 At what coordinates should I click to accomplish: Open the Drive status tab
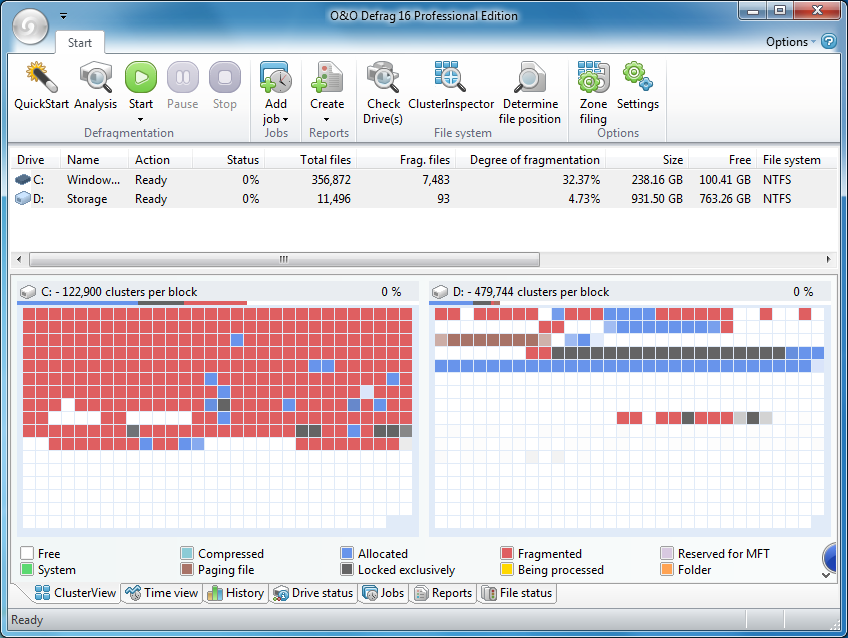(313, 593)
